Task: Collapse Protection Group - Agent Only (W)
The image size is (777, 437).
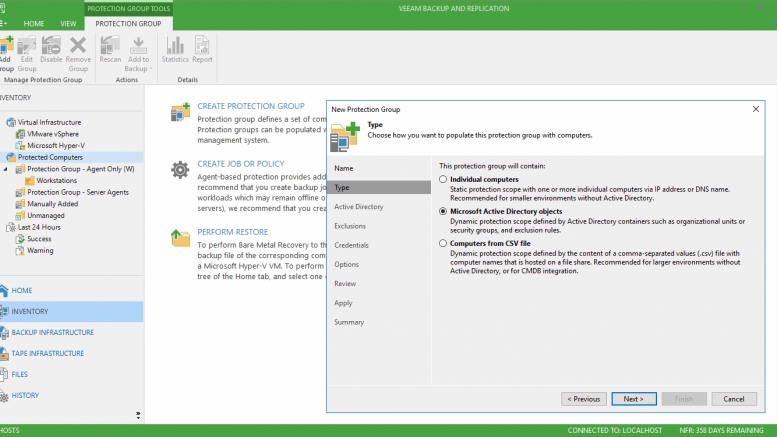Action: pos(5,169)
